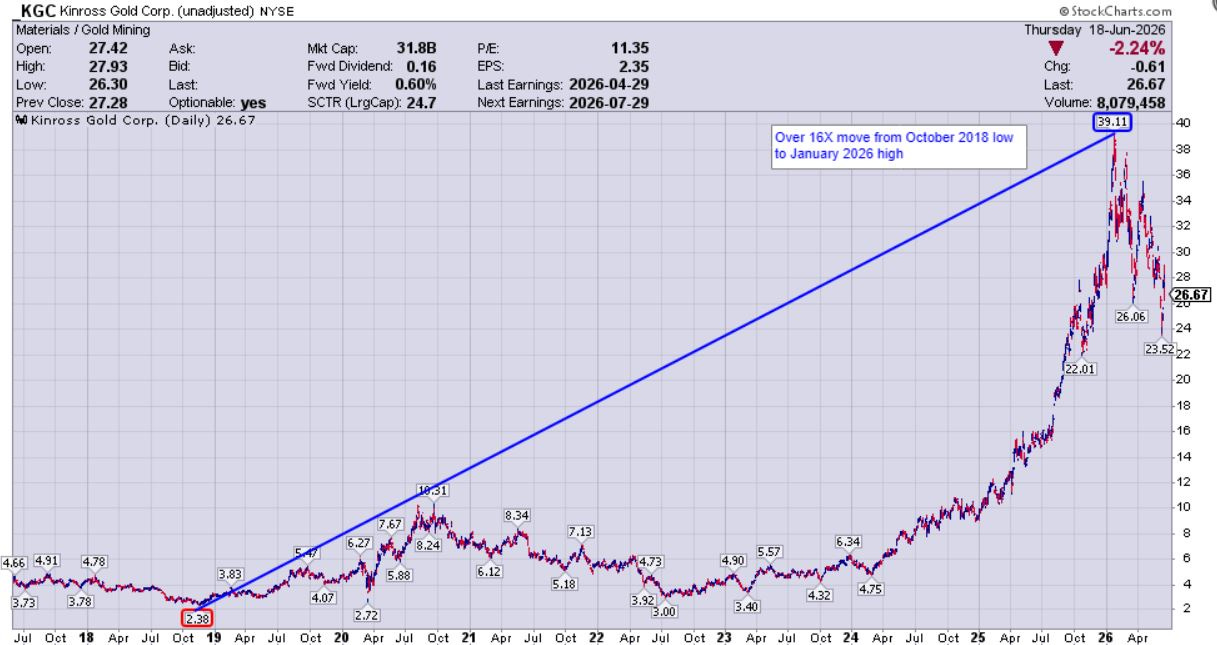The height and width of the screenshot is (645, 1217).
Task: Click the 5.47 high label
Action: click(307, 553)
